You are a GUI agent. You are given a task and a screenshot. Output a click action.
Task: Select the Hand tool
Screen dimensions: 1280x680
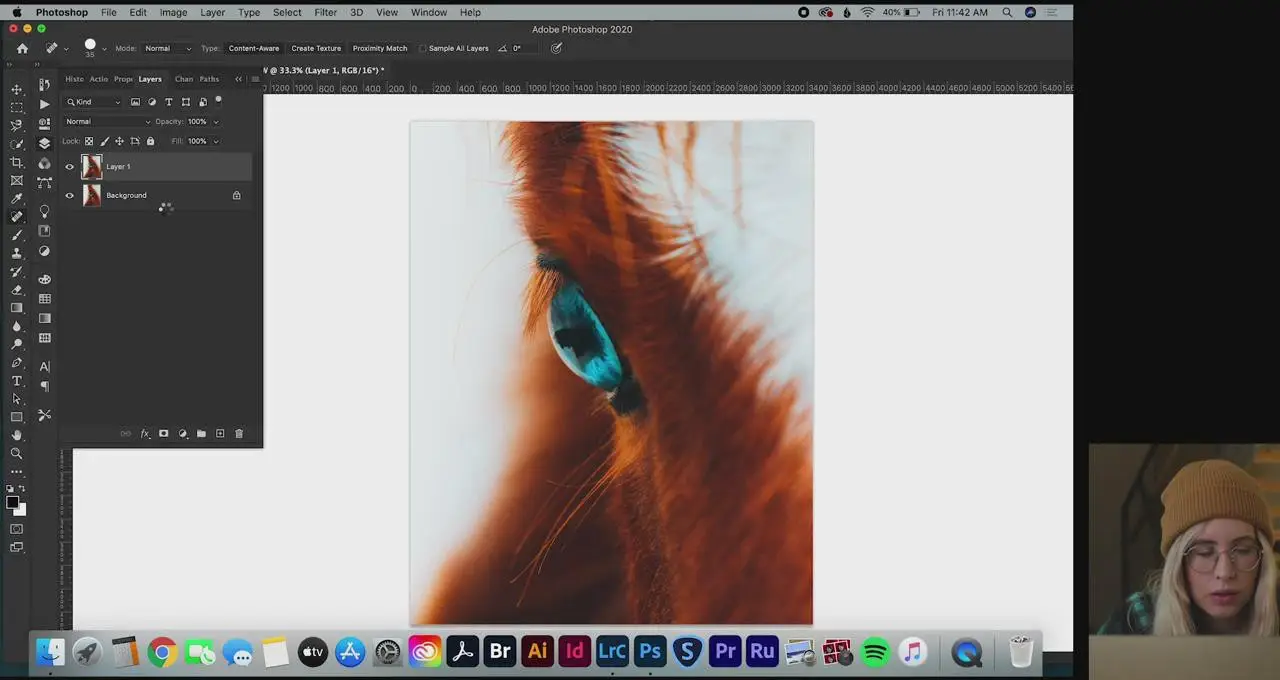[x=16, y=435]
